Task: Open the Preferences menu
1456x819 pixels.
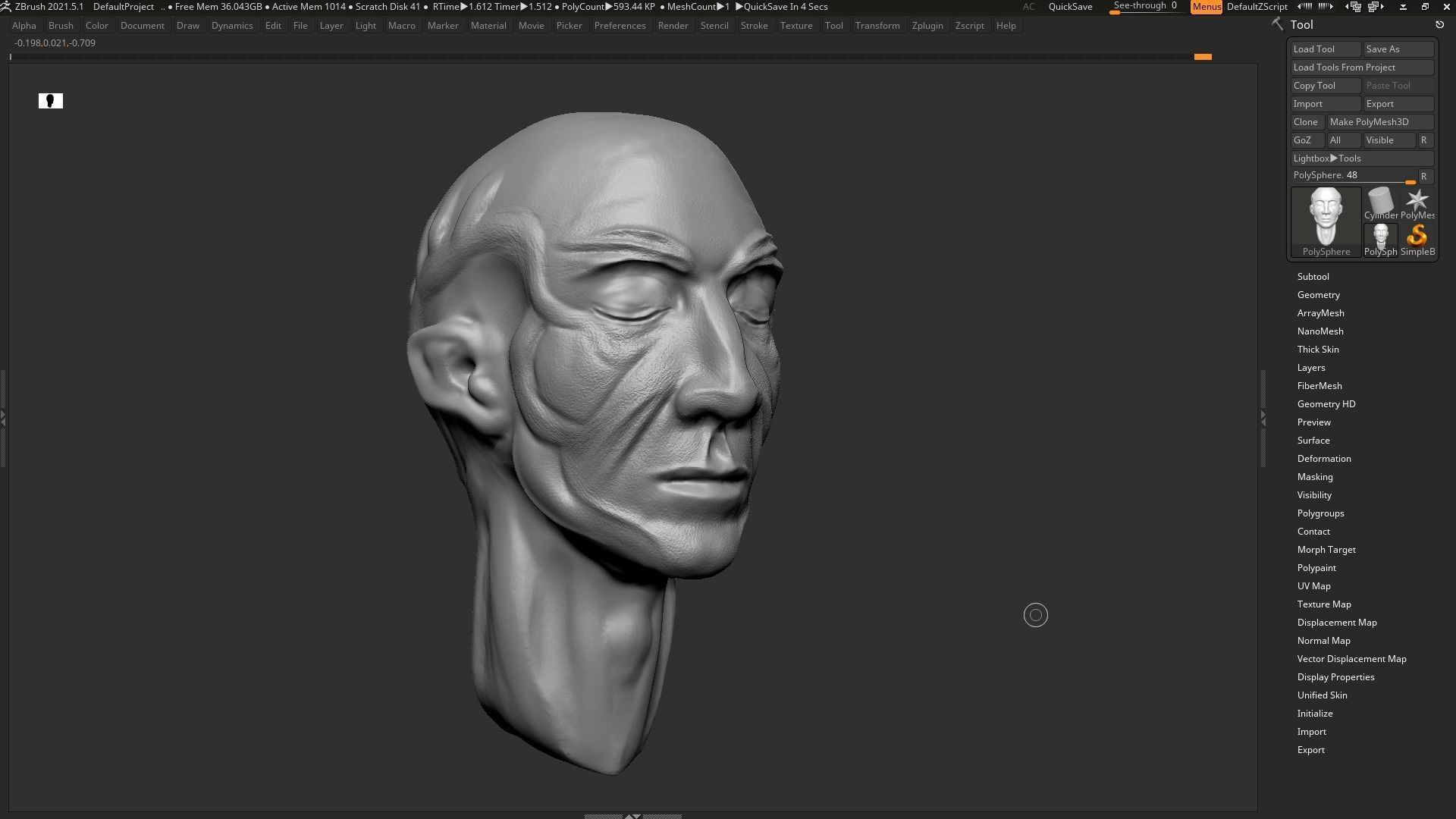Action: pyautogui.click(x=620, y=26)
